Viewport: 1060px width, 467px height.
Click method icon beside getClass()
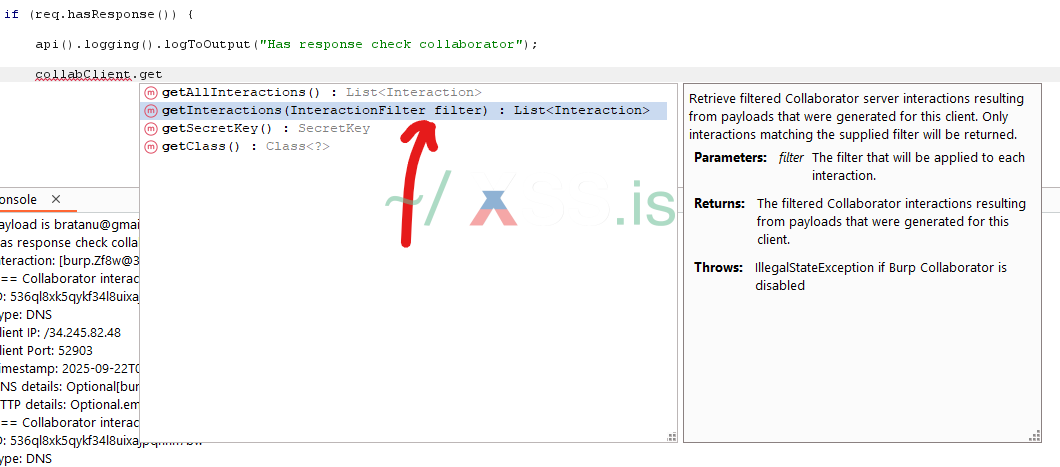(151, 147)
